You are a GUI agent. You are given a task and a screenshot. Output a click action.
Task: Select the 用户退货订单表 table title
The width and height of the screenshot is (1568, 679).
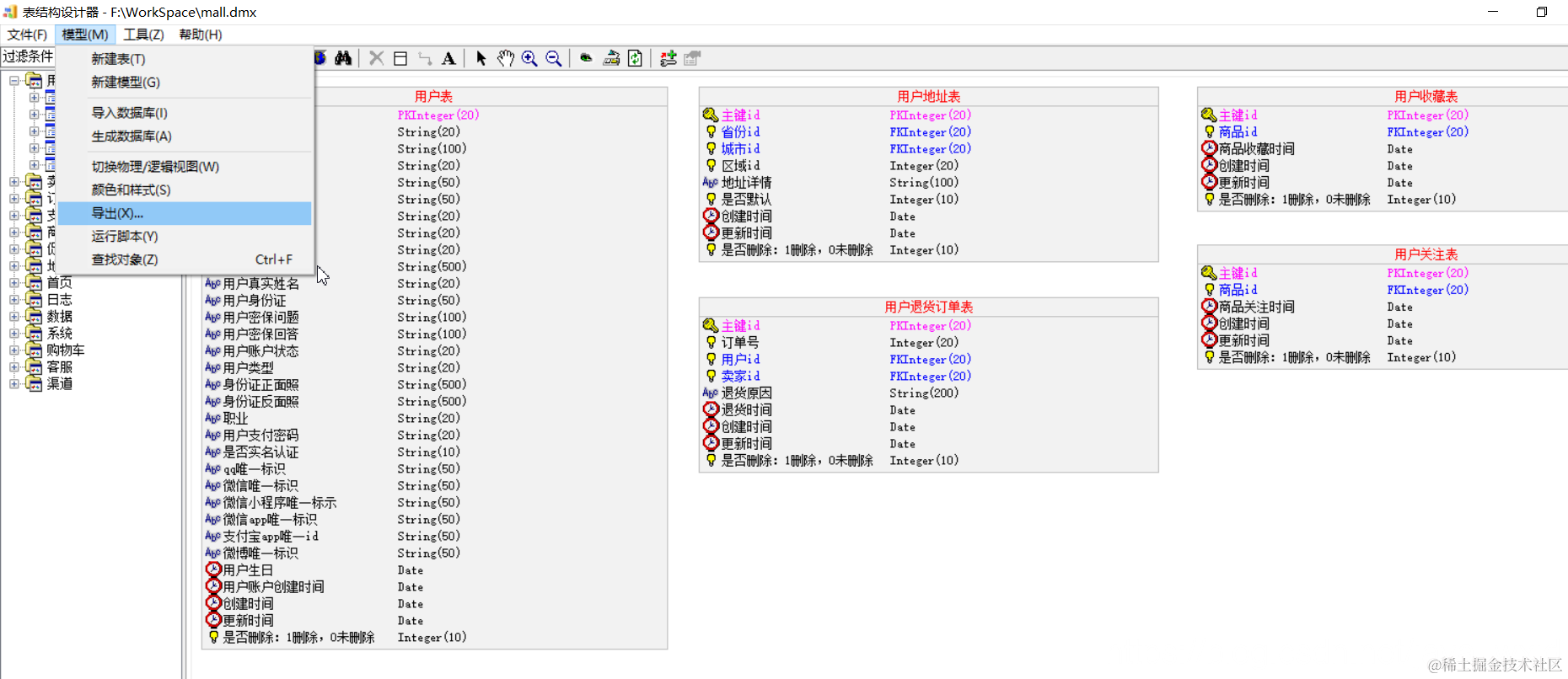928,307
